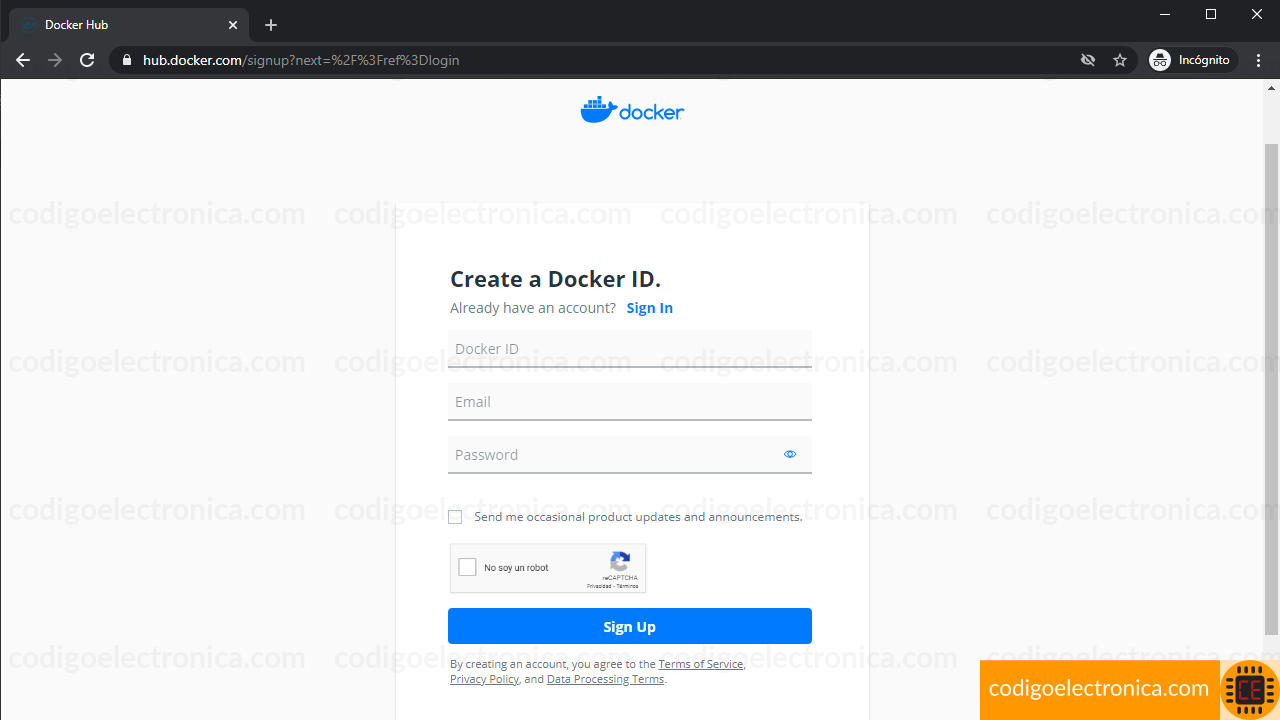1280x720 pixels.
Task: Click the third-party cookies blocked eye icon
Action: tap(1088, 60)
